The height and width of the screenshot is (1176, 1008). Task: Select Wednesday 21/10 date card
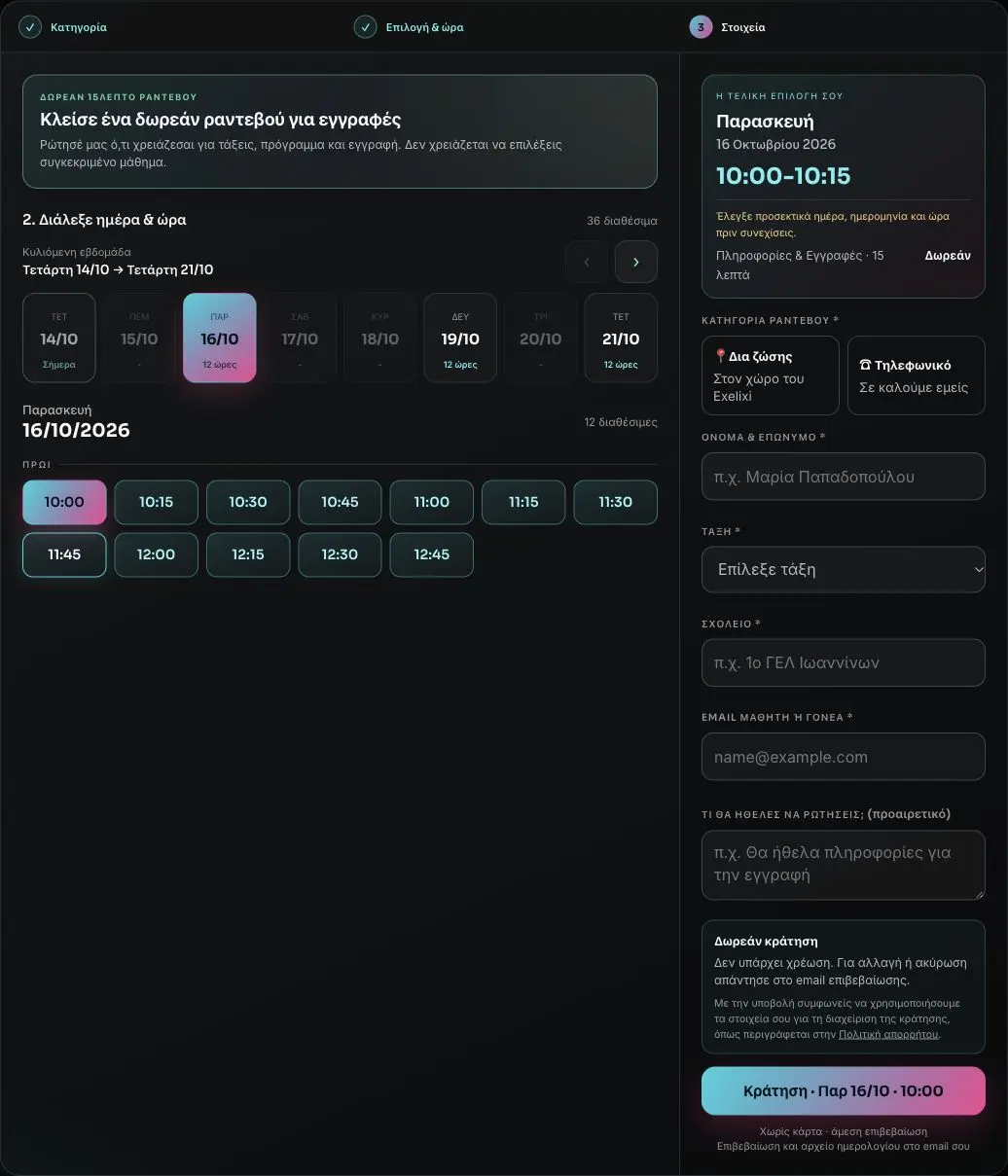pos(621,338)
